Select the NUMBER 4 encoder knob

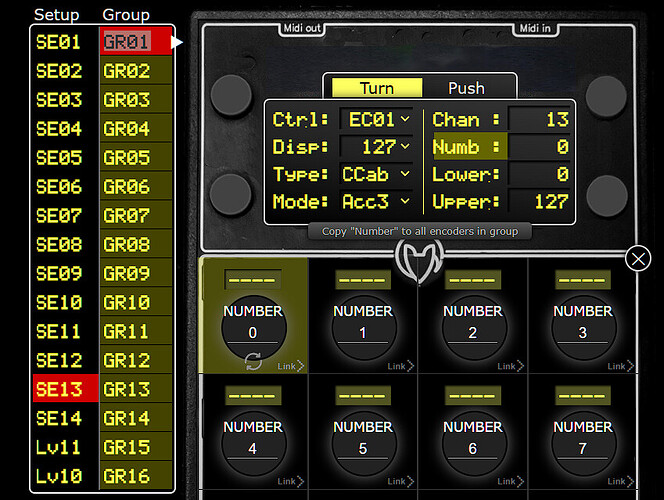(x=254, y=443)
